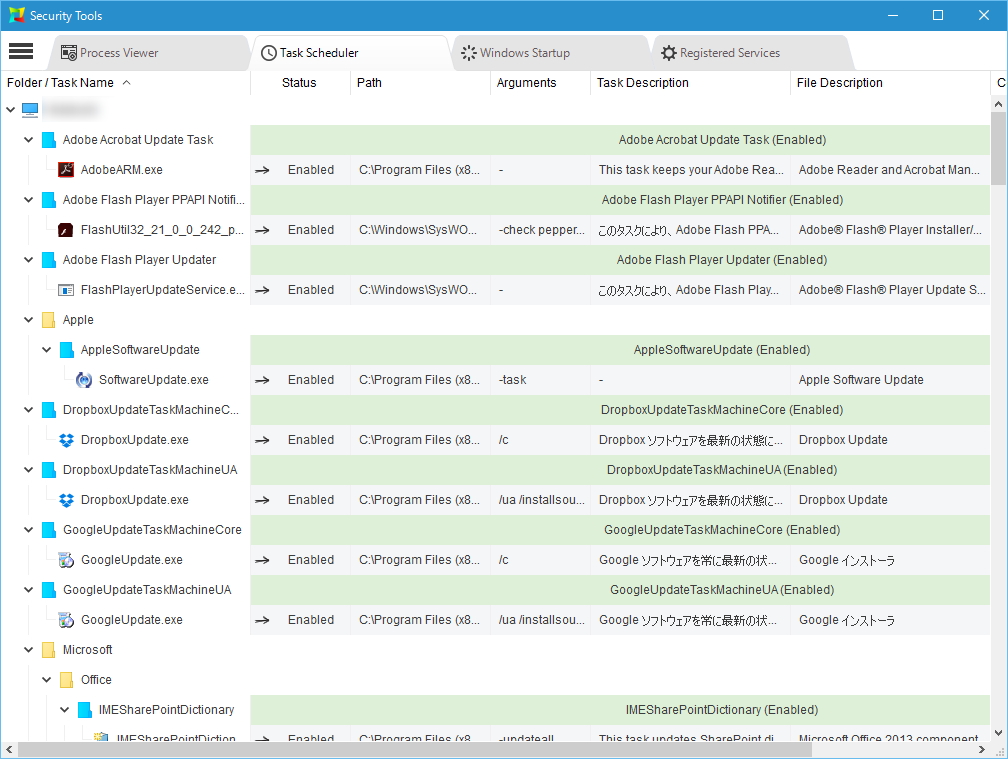This screenshot has width=1008, height=759.
Task: Click the -check pepper arguments cell
Action: point(540,229)
